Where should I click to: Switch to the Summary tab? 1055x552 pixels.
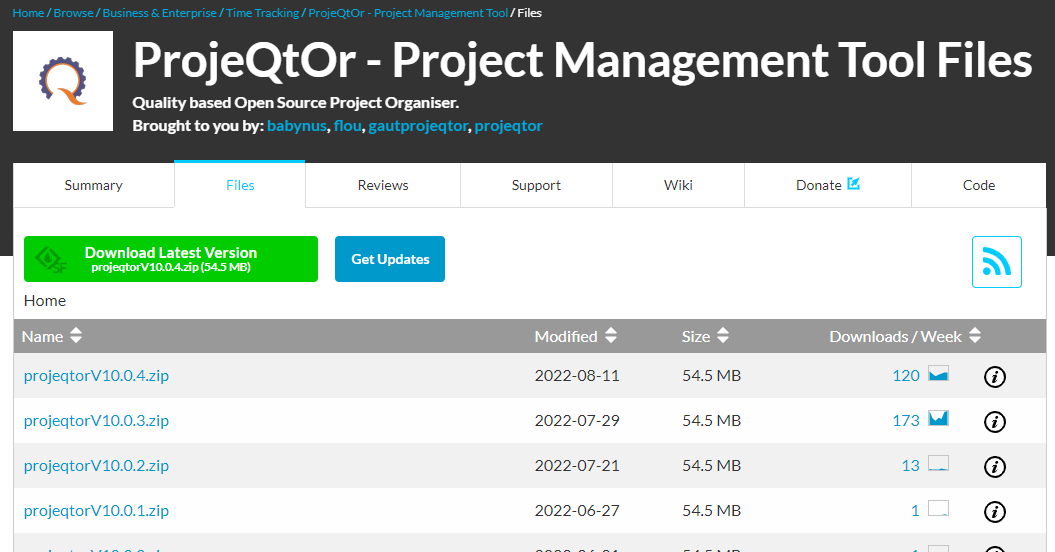[94, 185]
